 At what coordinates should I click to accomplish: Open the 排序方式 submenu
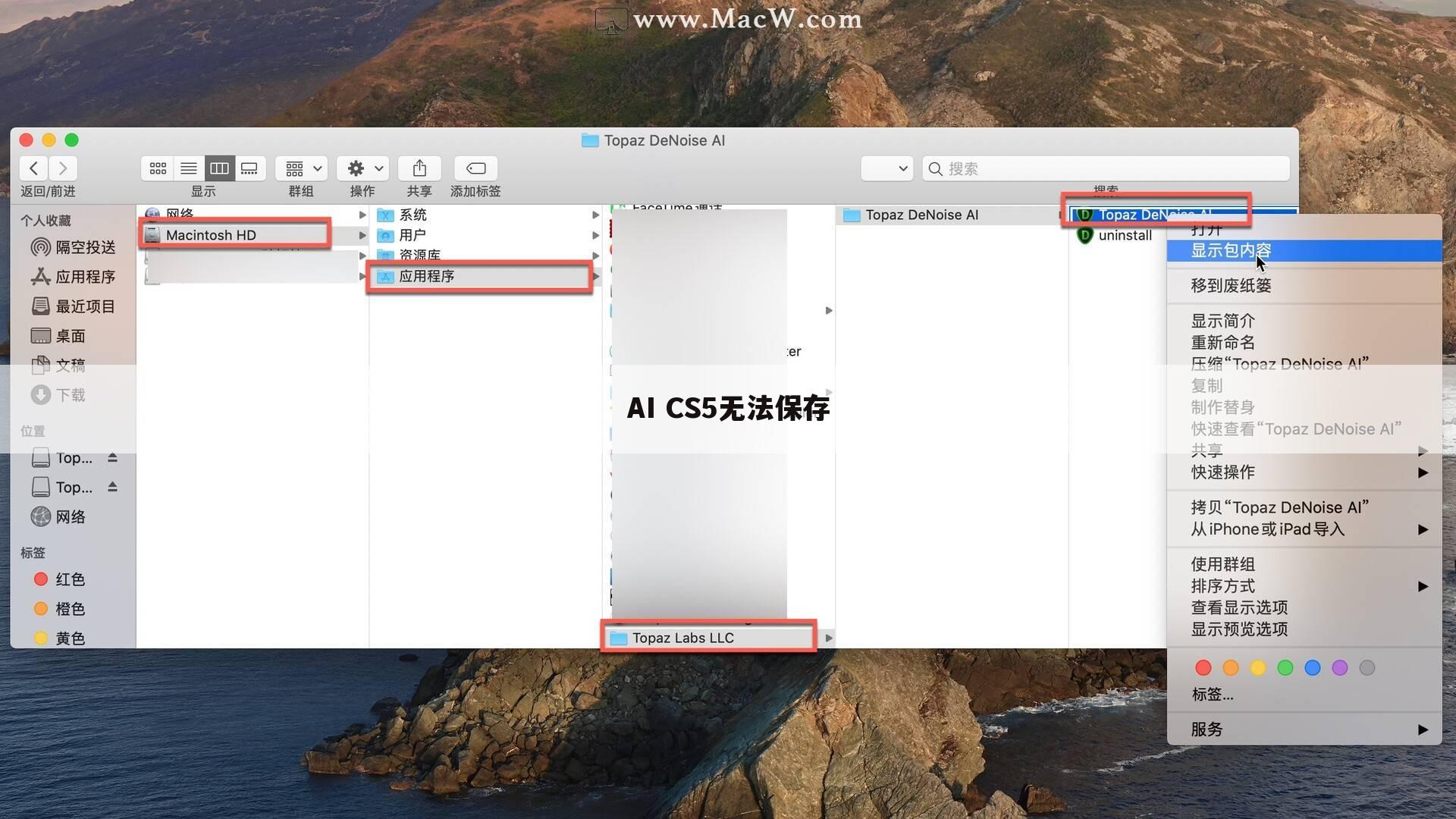pos(1304,586)
